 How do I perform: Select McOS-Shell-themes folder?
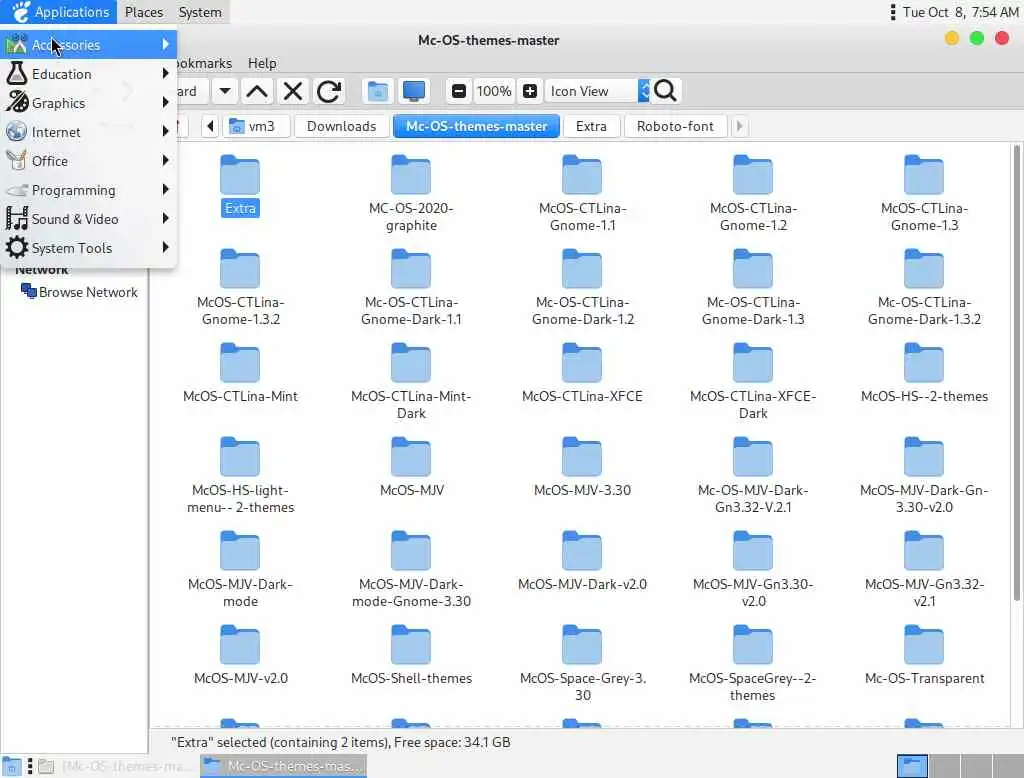tap(411, 645)
